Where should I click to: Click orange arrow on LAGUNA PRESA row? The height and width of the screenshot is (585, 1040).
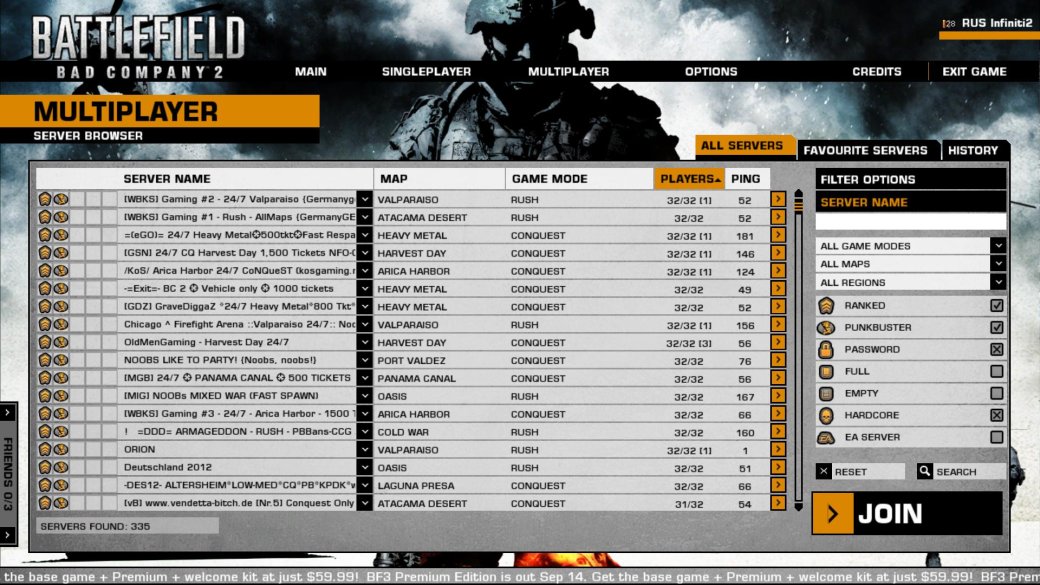coord(778,486)
